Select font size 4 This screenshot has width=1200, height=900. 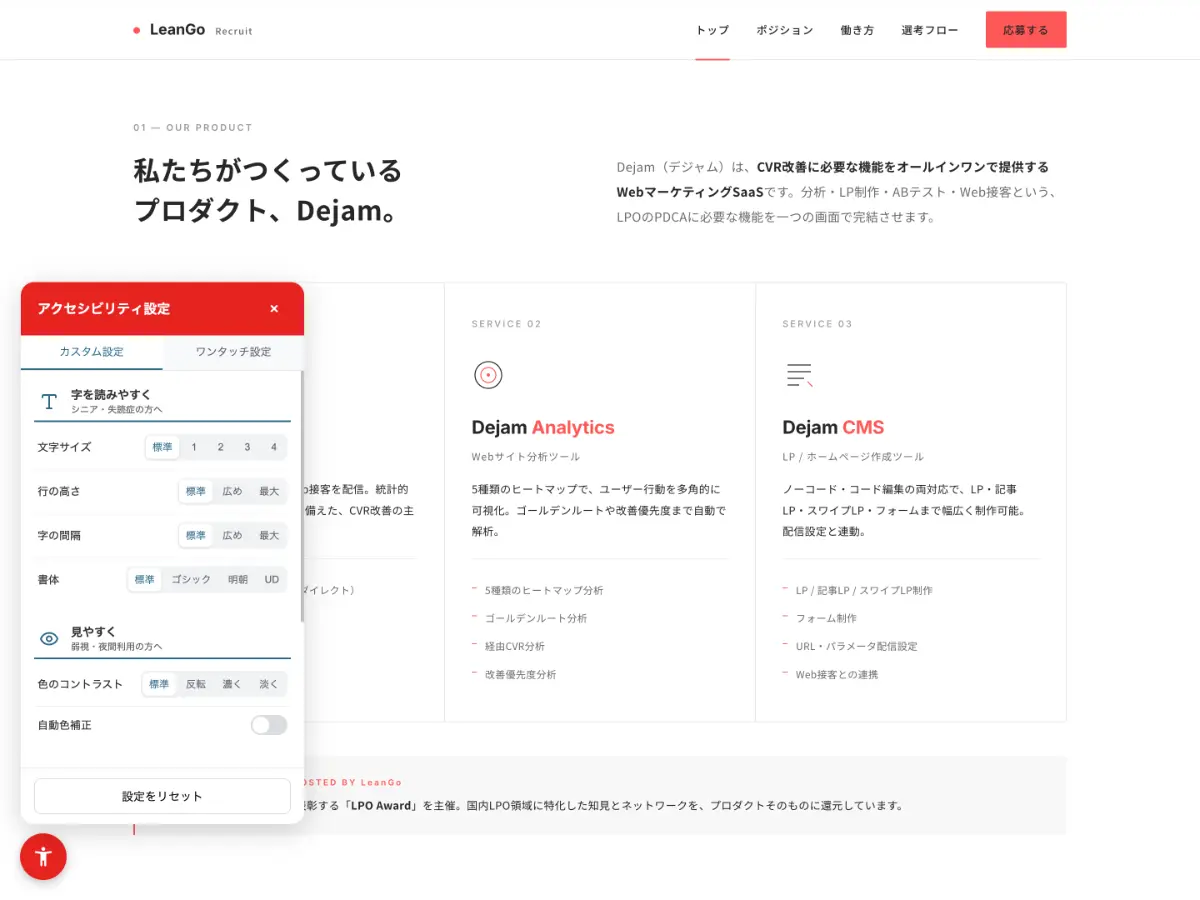point(274,447)
